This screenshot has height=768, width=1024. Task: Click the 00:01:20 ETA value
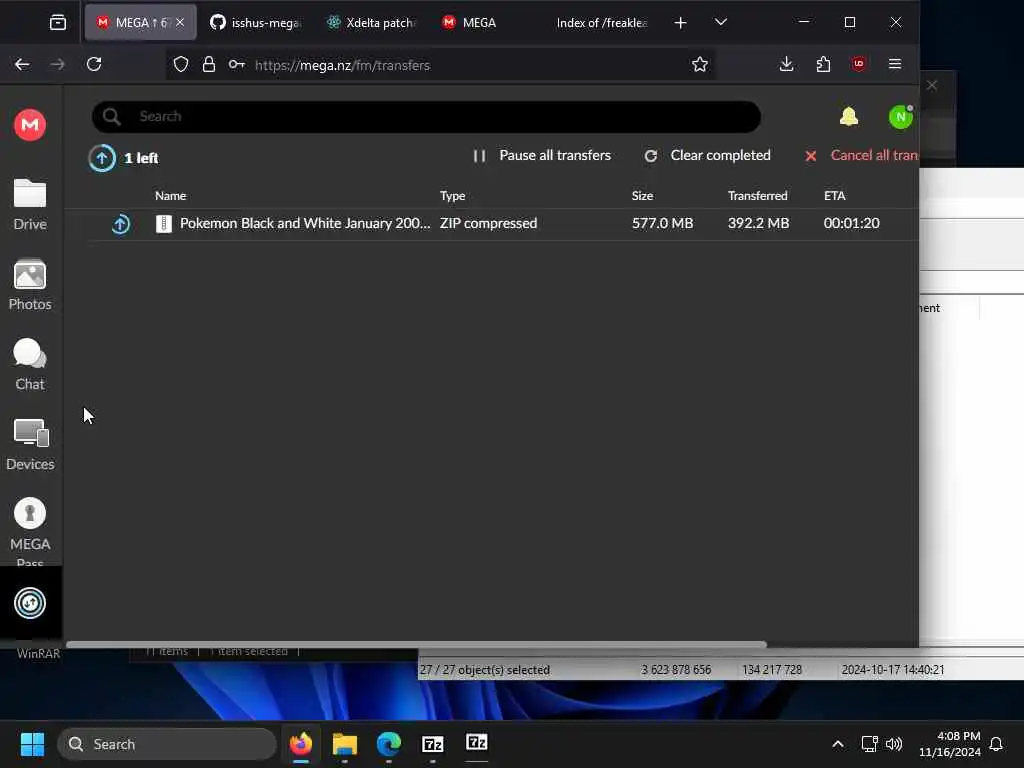coord(852,223)
